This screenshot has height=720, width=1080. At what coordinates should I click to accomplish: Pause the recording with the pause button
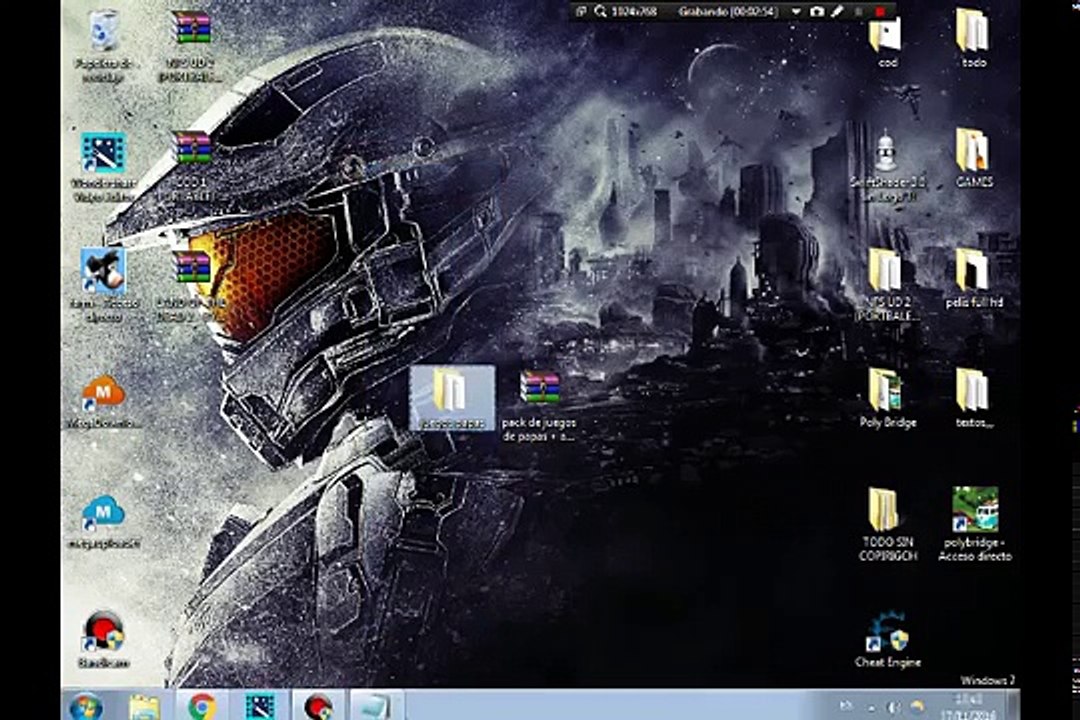click(x=858, y=12)
